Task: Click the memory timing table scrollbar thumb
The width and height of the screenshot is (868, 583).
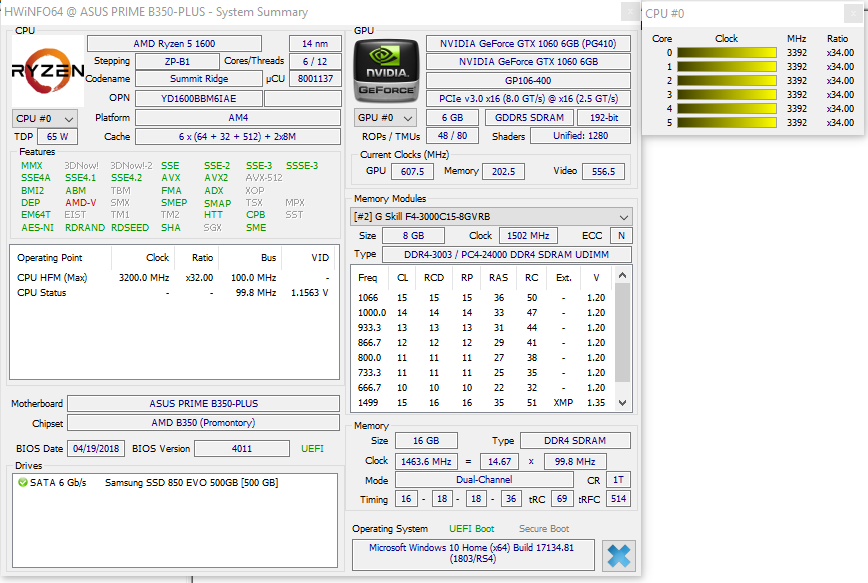Action: [x=622, y=332]
